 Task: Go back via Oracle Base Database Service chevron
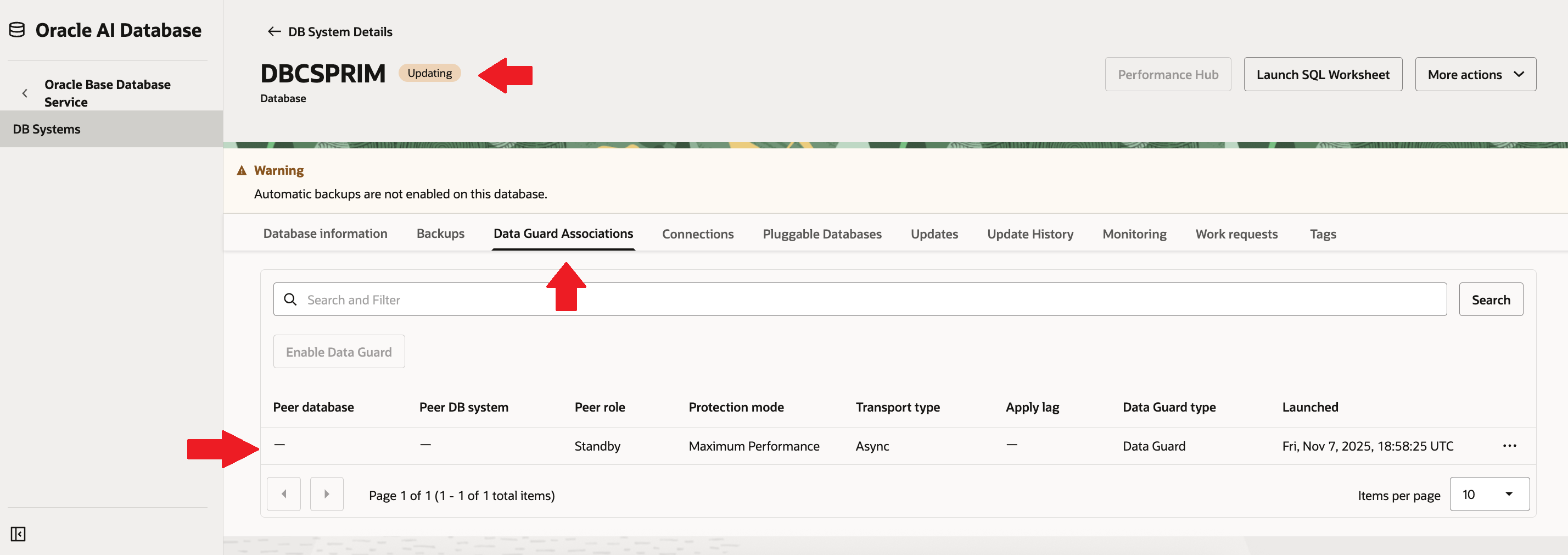[25, 93]
